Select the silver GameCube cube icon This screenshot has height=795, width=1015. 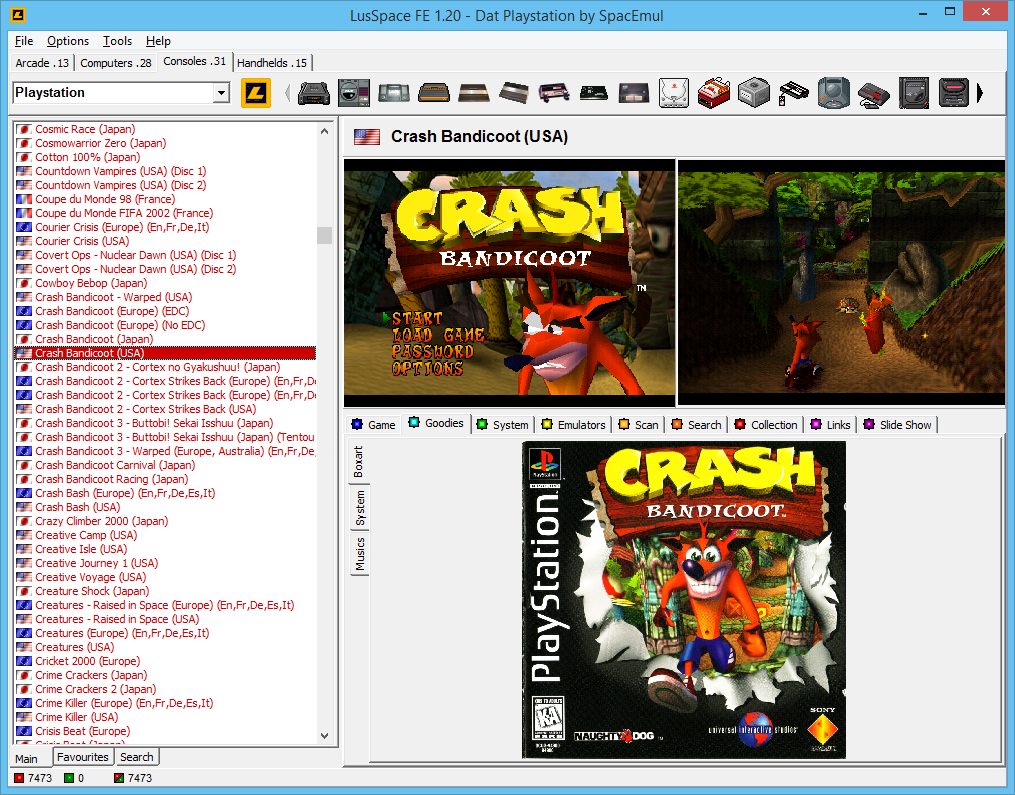754,93
